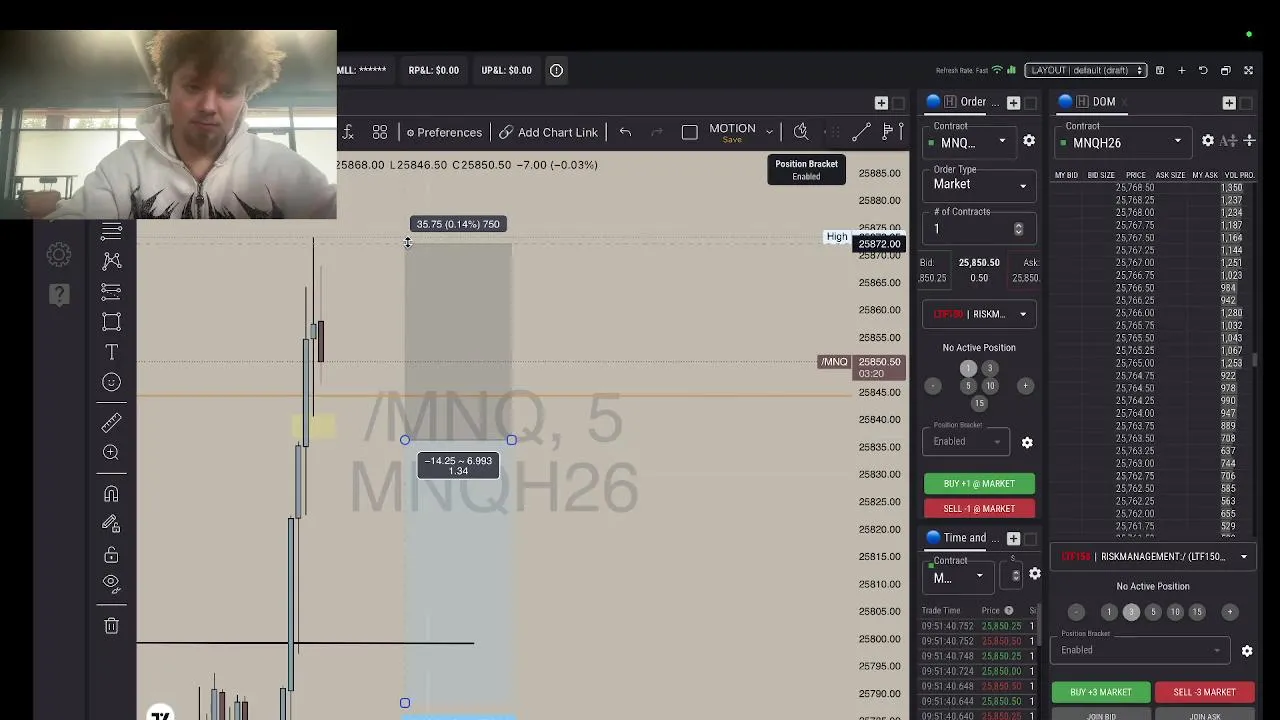
Task: Open DOM Position Bracket Enabled dropdown
Action: 1140,650
